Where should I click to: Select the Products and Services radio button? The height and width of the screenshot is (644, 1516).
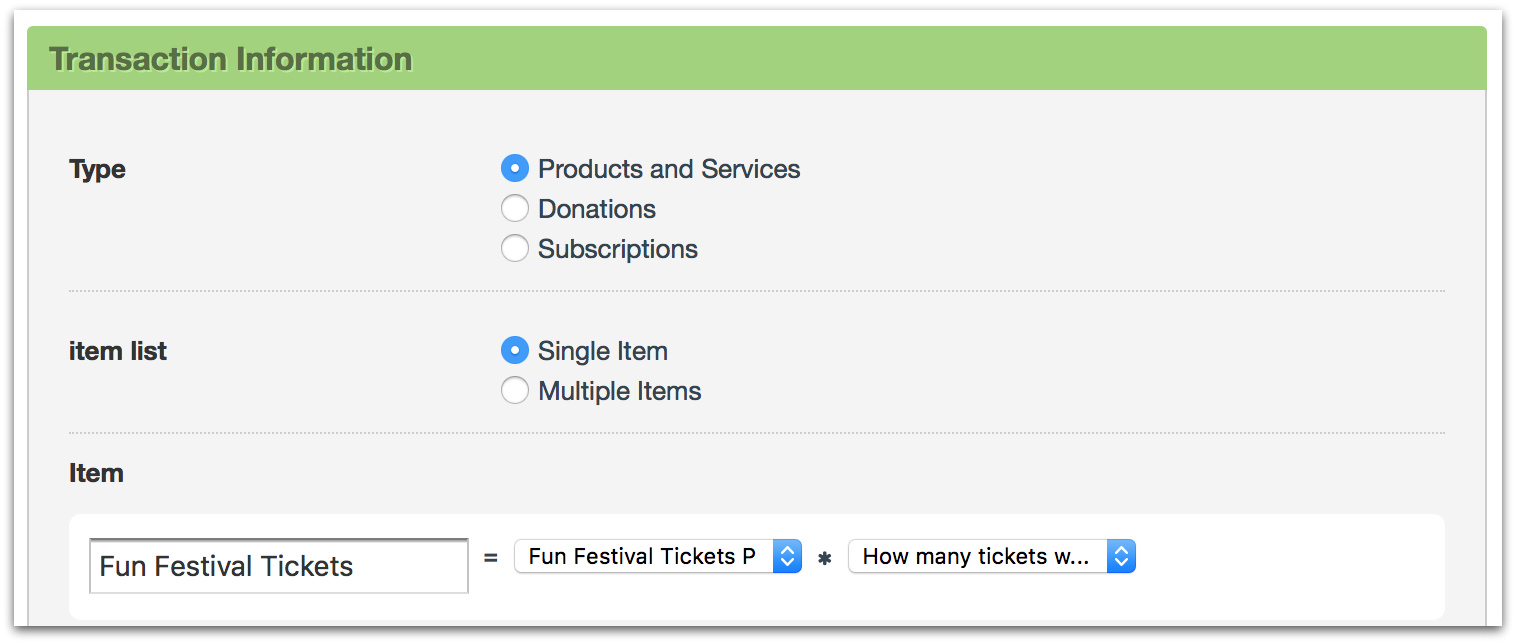point(514,169)
